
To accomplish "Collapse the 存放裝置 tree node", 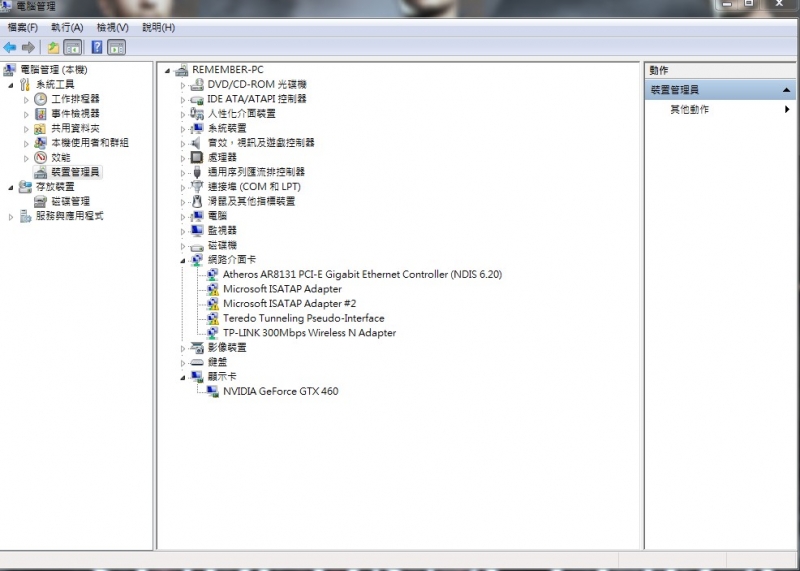I will (11, 188).
